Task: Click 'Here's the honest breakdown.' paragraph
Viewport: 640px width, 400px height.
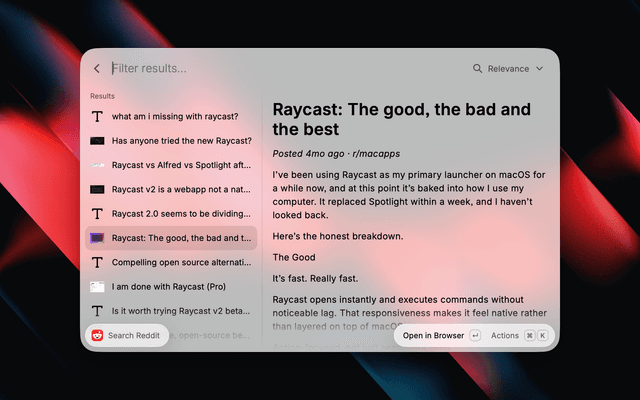Action: (x=338, y=236)
